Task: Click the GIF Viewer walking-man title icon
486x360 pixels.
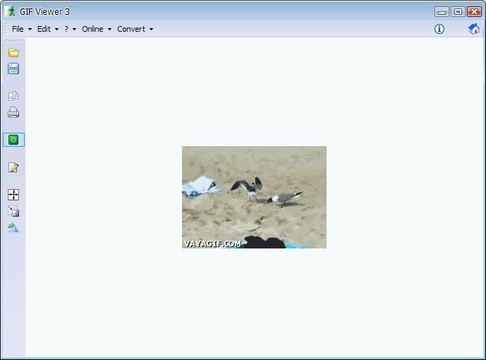Action: [12, 11]
